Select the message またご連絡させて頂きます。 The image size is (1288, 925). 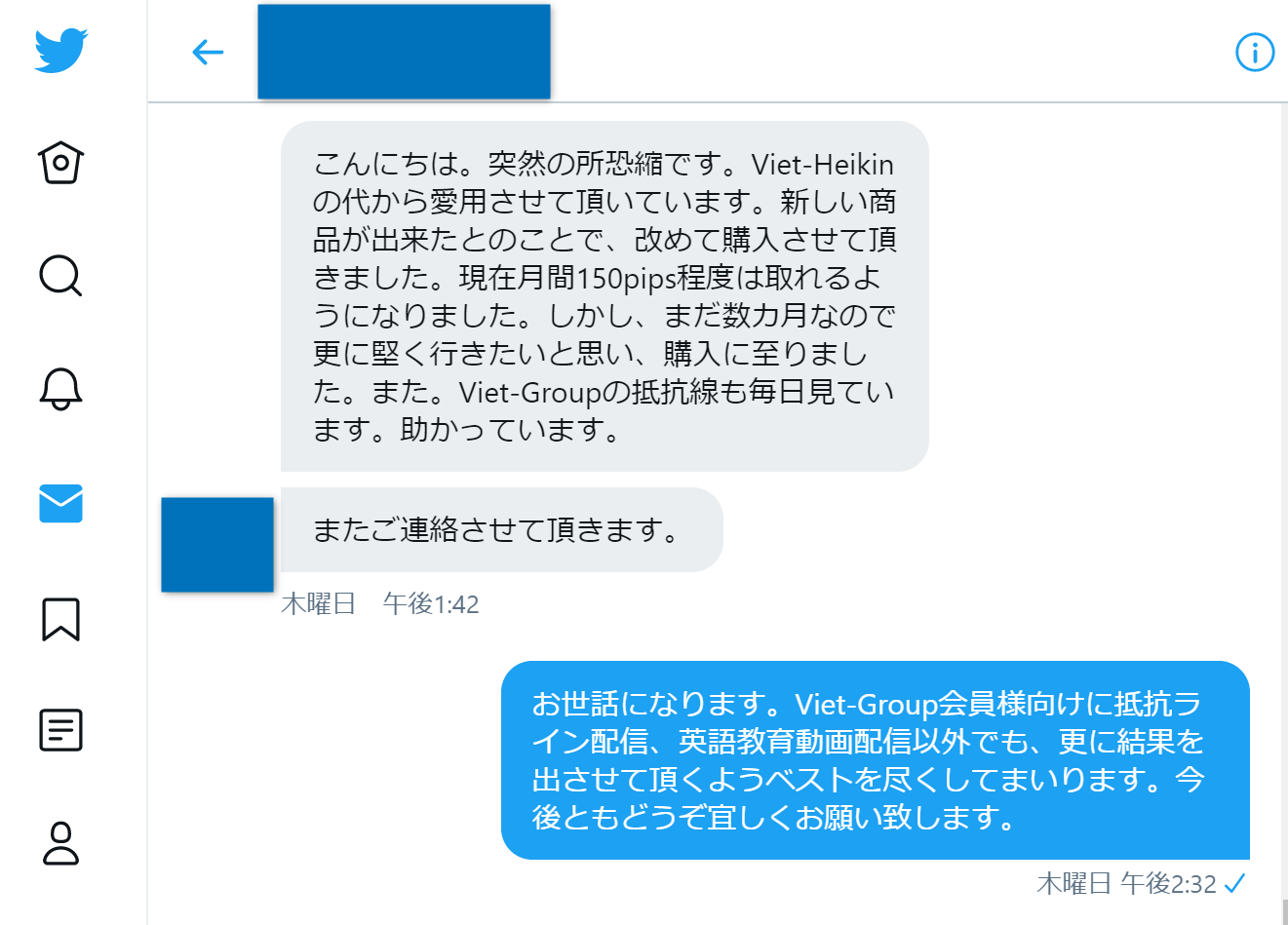pos(502,529)
